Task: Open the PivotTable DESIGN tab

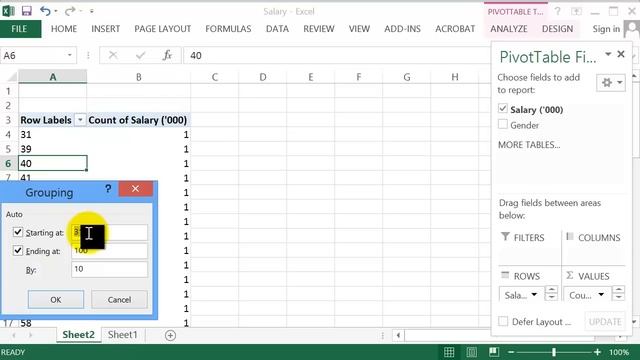Action: click(x=557, y=29)
